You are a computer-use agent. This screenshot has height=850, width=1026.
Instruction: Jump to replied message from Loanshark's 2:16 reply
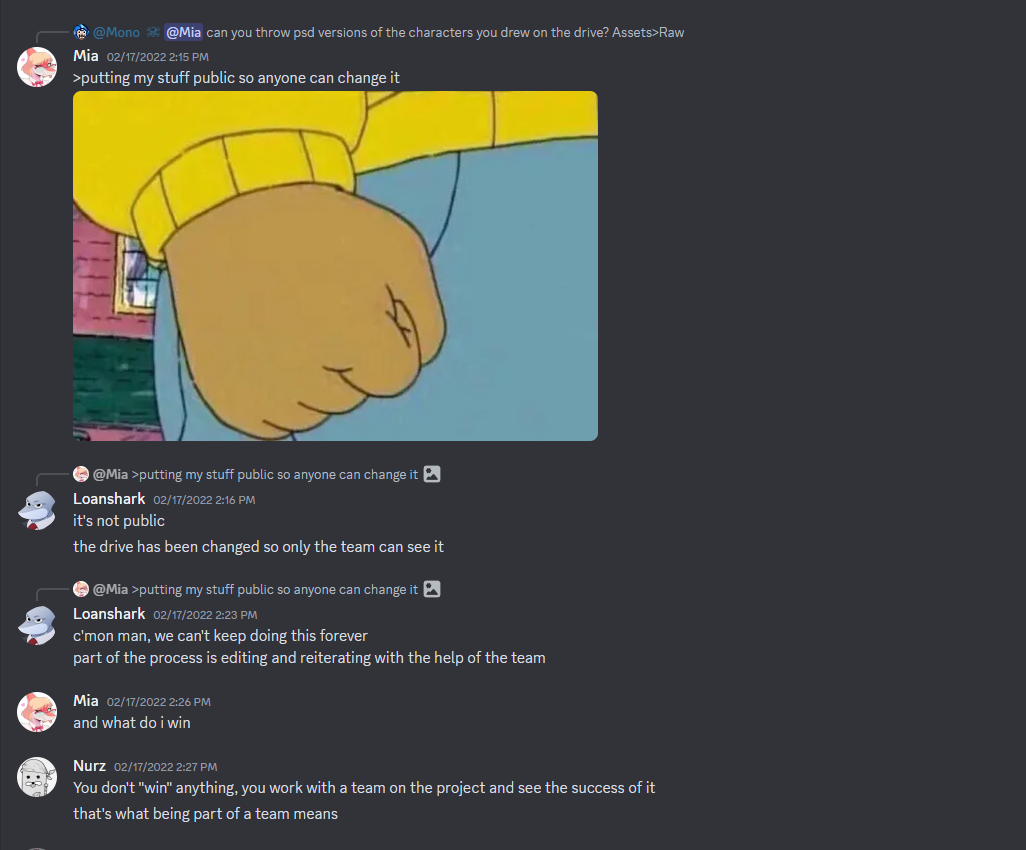pyautogui.click(x=275, y=474)
